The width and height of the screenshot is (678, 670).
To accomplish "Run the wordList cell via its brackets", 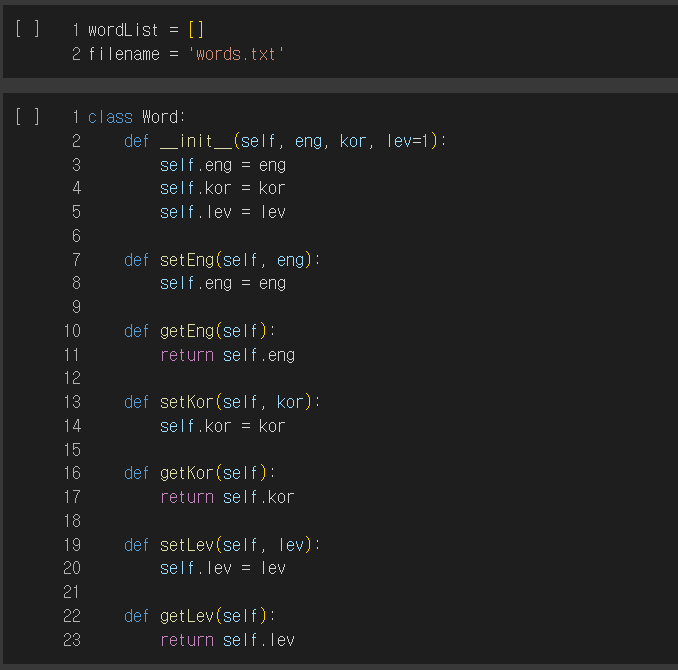I will [x=27, y=29].
